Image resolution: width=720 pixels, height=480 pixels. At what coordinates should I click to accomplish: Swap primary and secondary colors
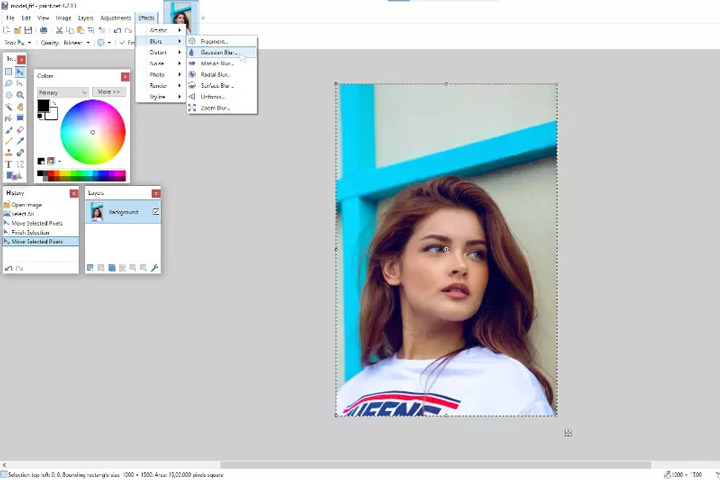[55, 103]
